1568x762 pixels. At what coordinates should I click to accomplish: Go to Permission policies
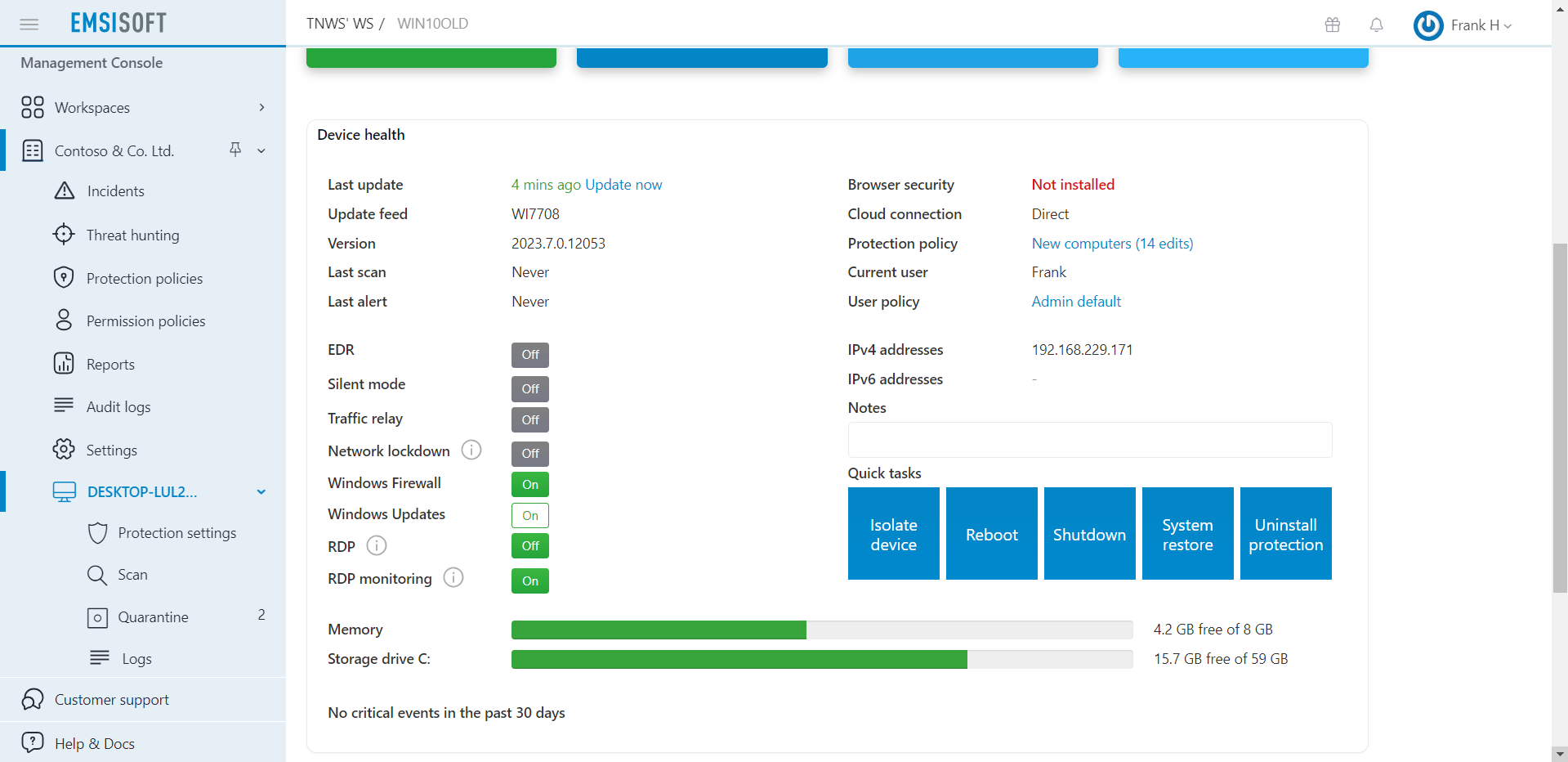[x=146, y=321]
